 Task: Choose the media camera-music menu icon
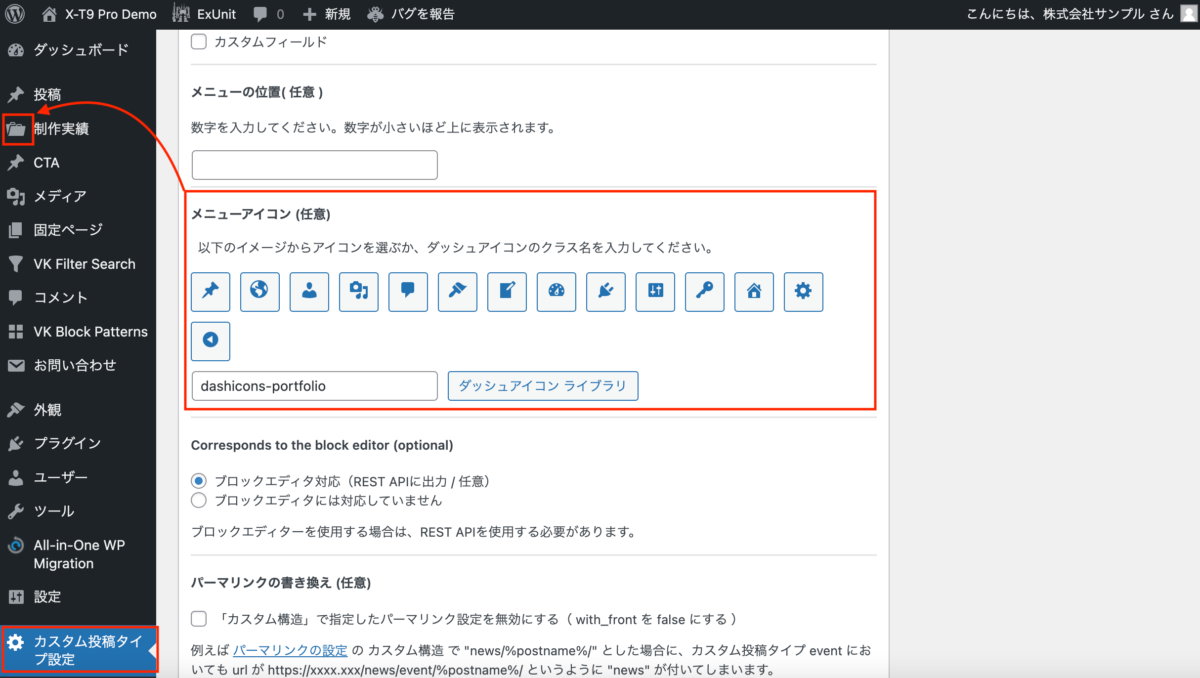(x=359, y=291)
